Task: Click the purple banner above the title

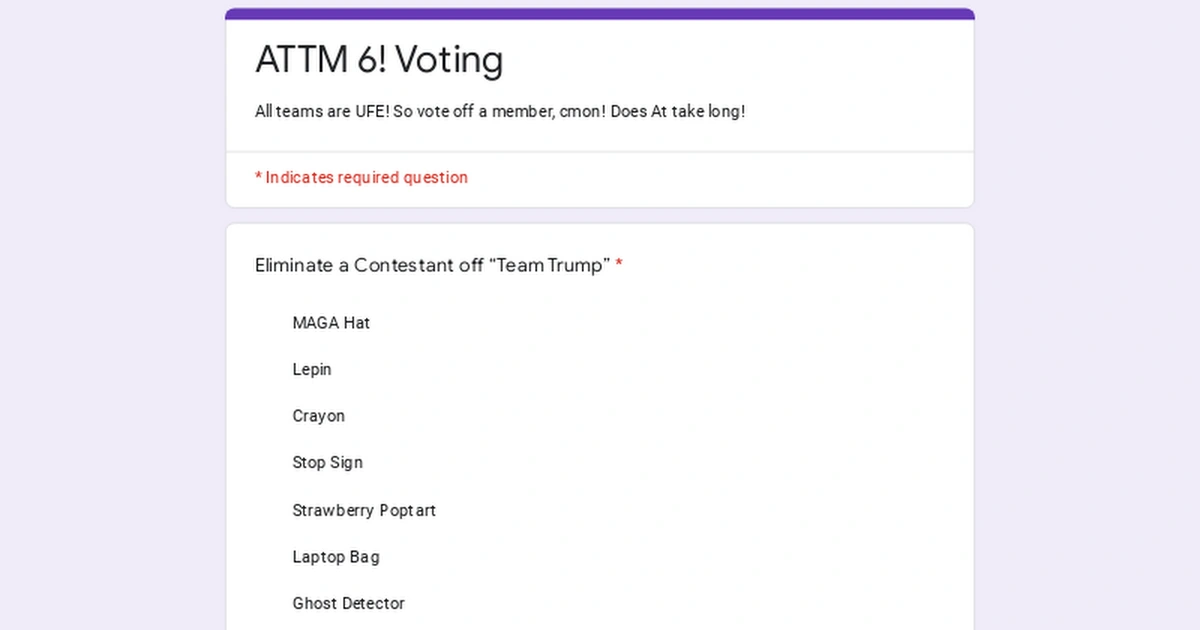Action: click(598, 12)
